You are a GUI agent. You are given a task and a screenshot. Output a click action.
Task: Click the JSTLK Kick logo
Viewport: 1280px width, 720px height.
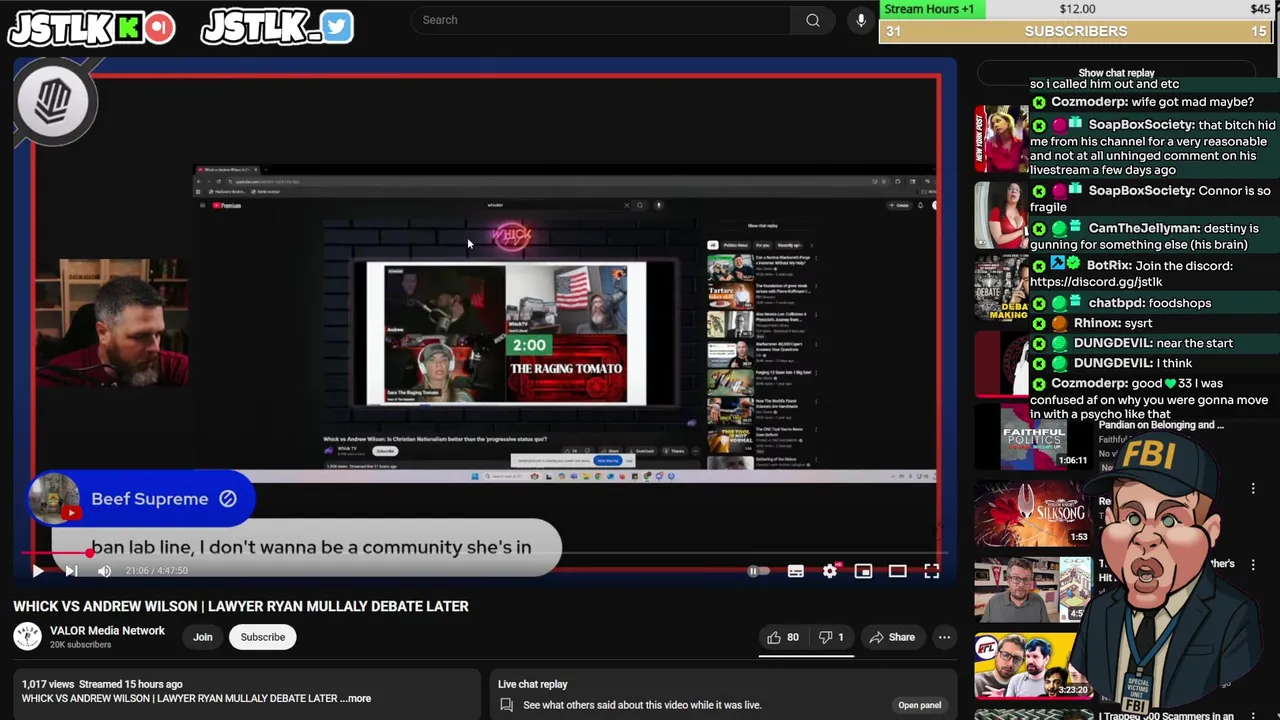[91, 29]
